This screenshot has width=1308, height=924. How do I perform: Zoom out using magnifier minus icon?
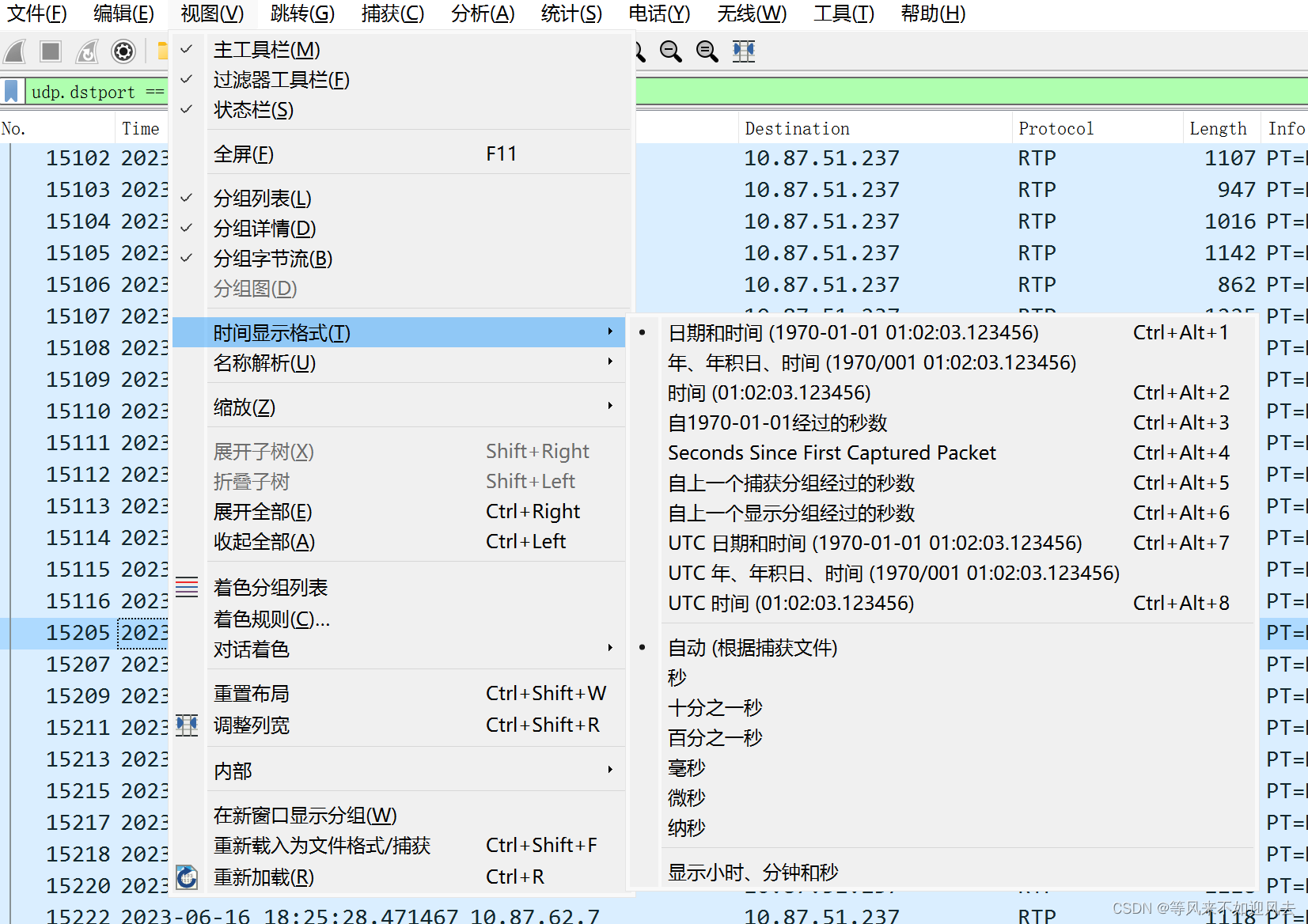[x=670, y=52]
